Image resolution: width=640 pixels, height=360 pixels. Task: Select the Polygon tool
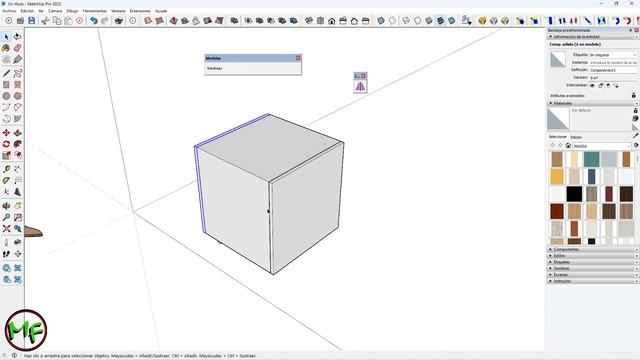(x=18, y=96)
